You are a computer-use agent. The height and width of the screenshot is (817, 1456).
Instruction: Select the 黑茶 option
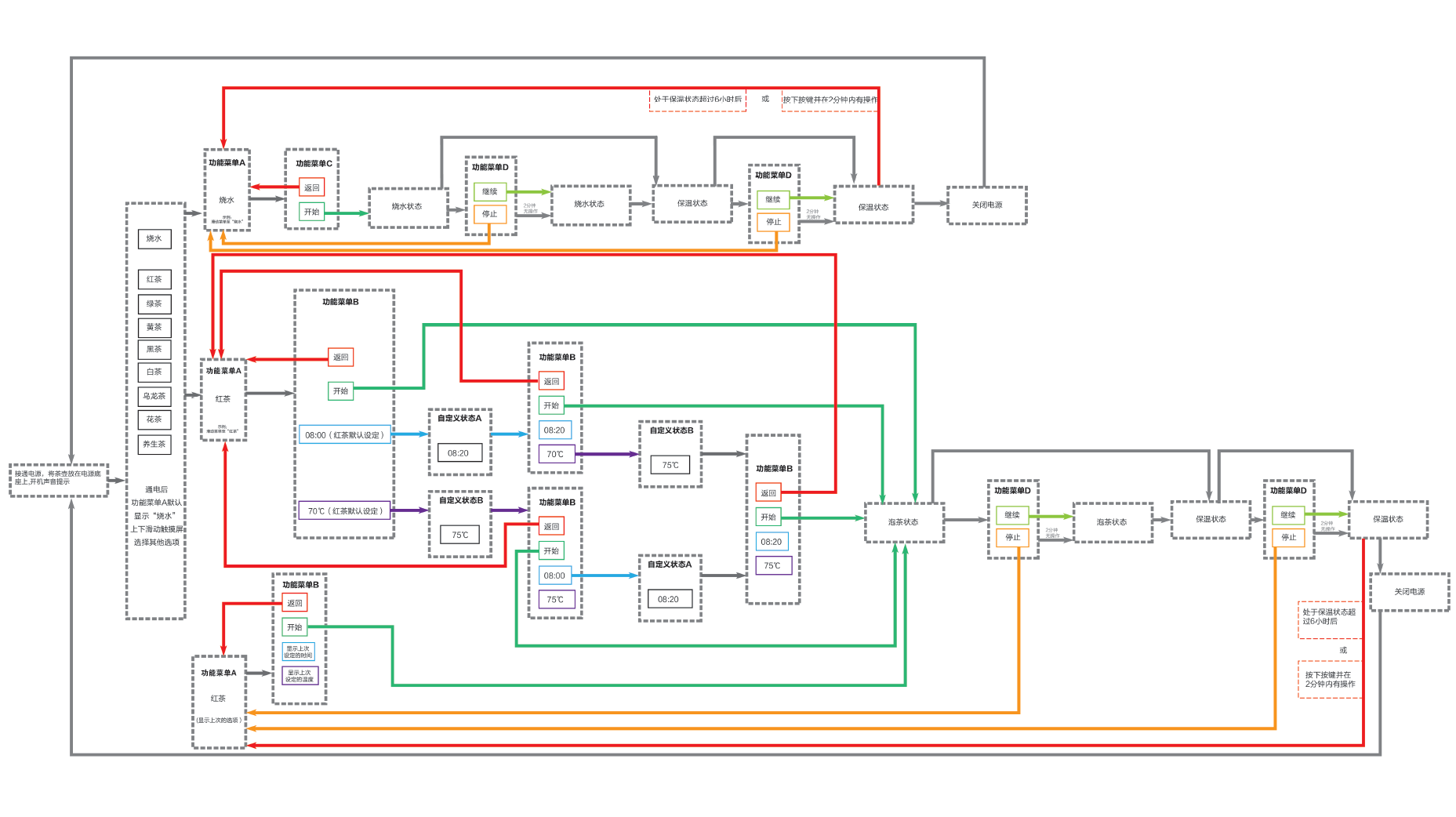click(x=154, y=350)
